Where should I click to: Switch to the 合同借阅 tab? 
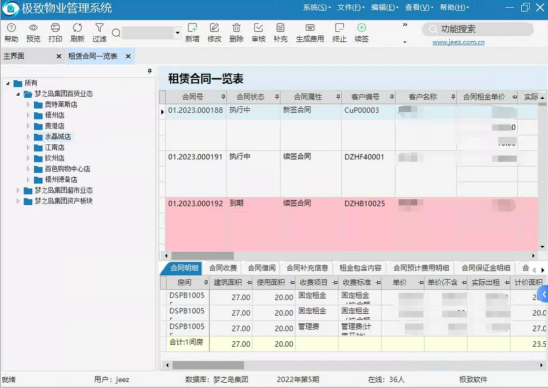pos(262,268)
